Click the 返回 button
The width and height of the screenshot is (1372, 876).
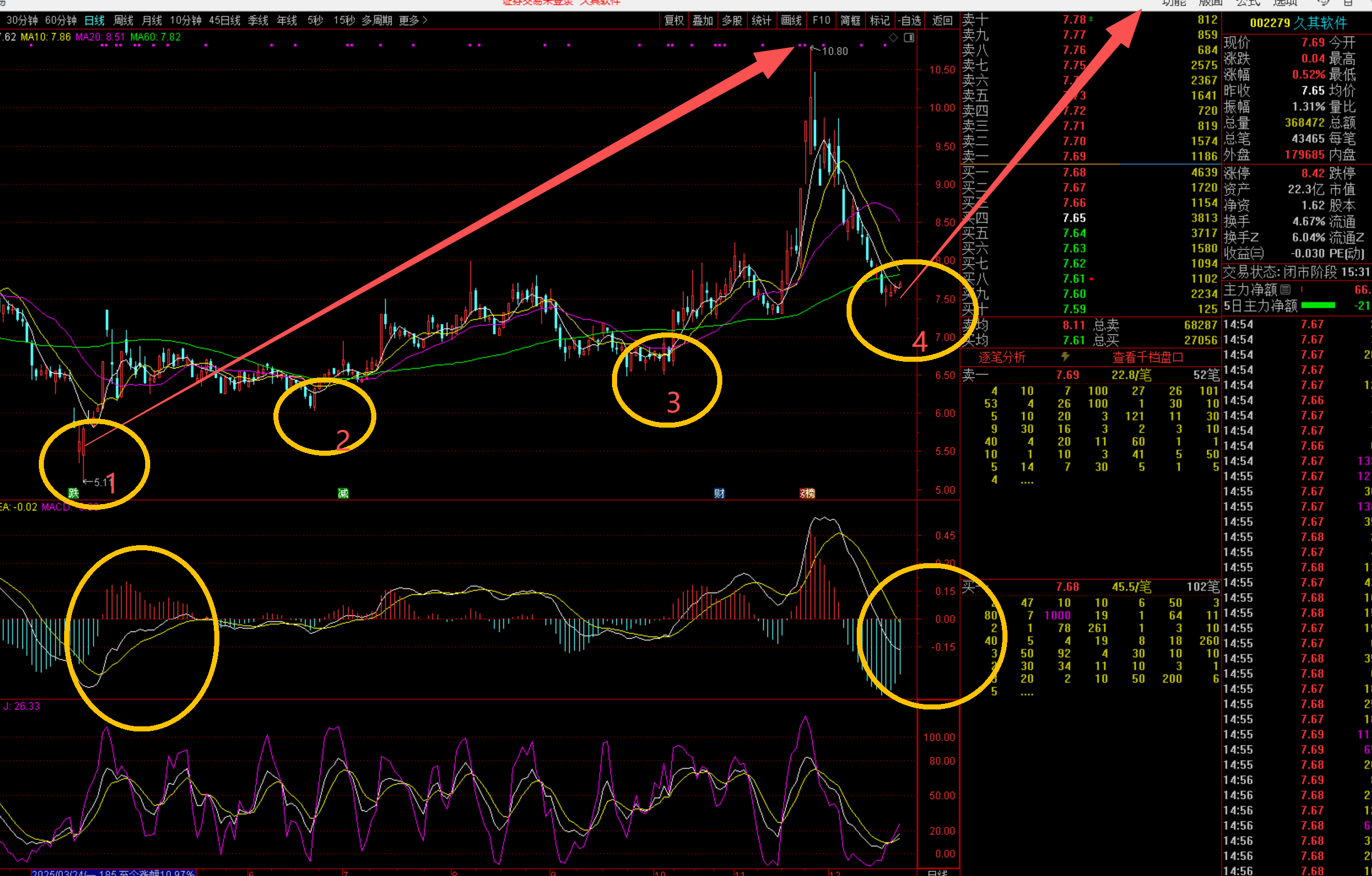click(x=942, y=20)
